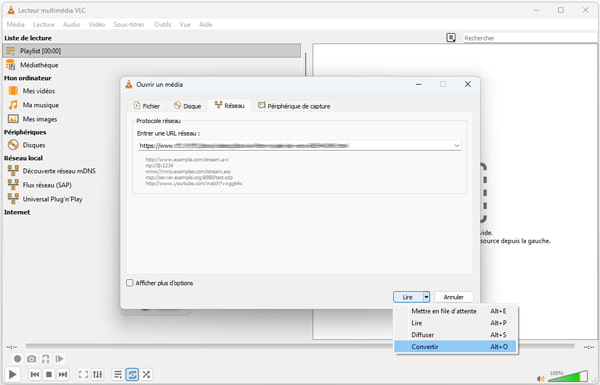Choose Lire Alt+P menu option

(x=455, y=323)
